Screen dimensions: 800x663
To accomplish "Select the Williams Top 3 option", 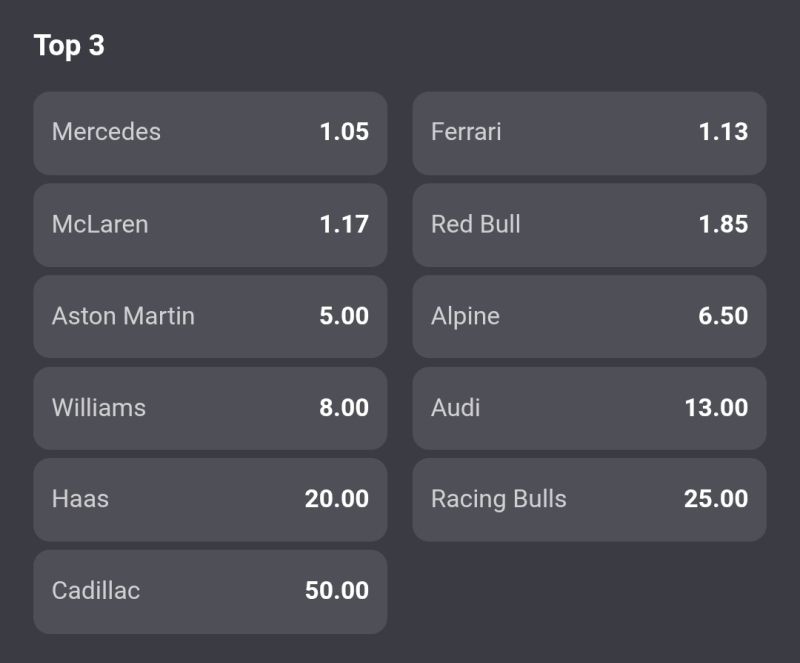I will click(210, 408).
